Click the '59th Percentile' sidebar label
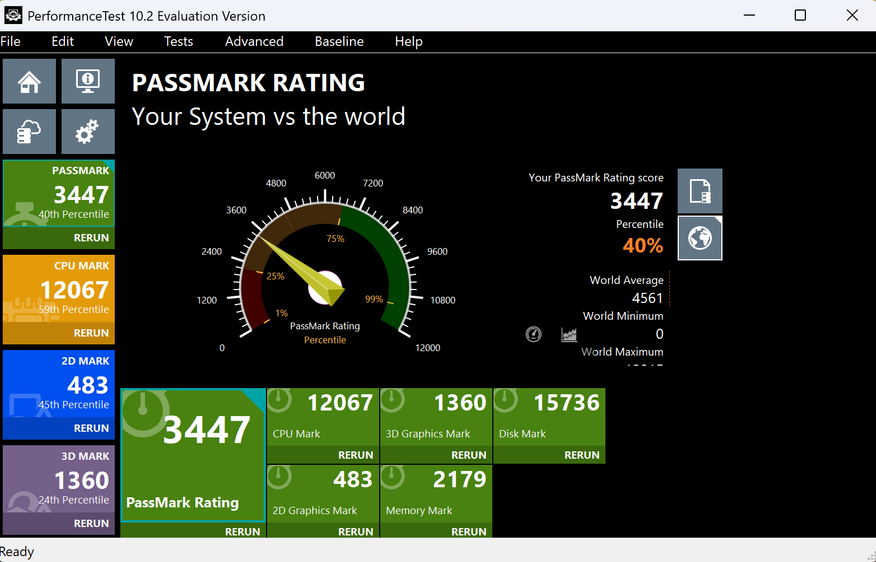 coord(74,309)
